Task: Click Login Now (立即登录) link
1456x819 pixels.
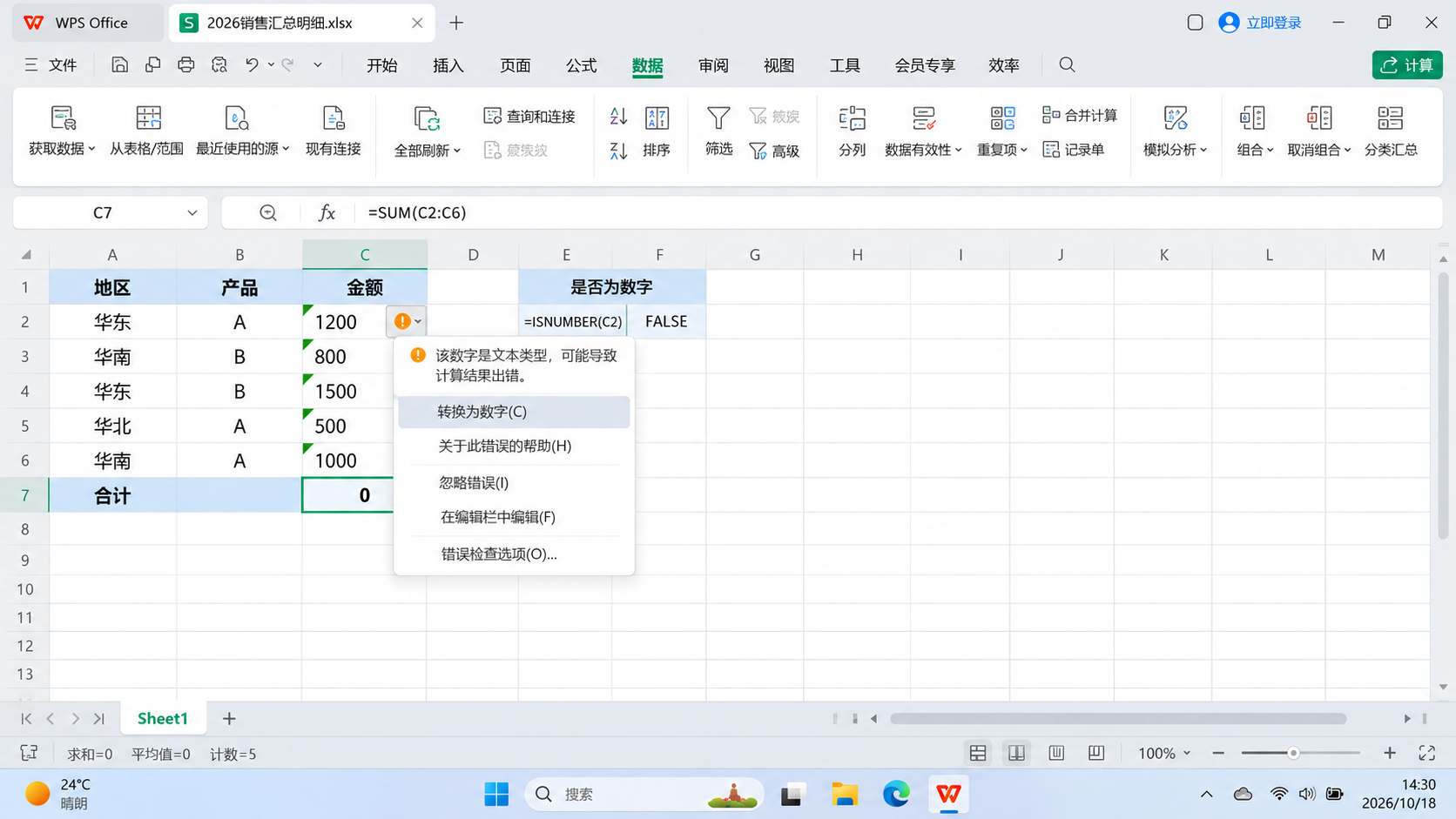Action: (1273, 23)
